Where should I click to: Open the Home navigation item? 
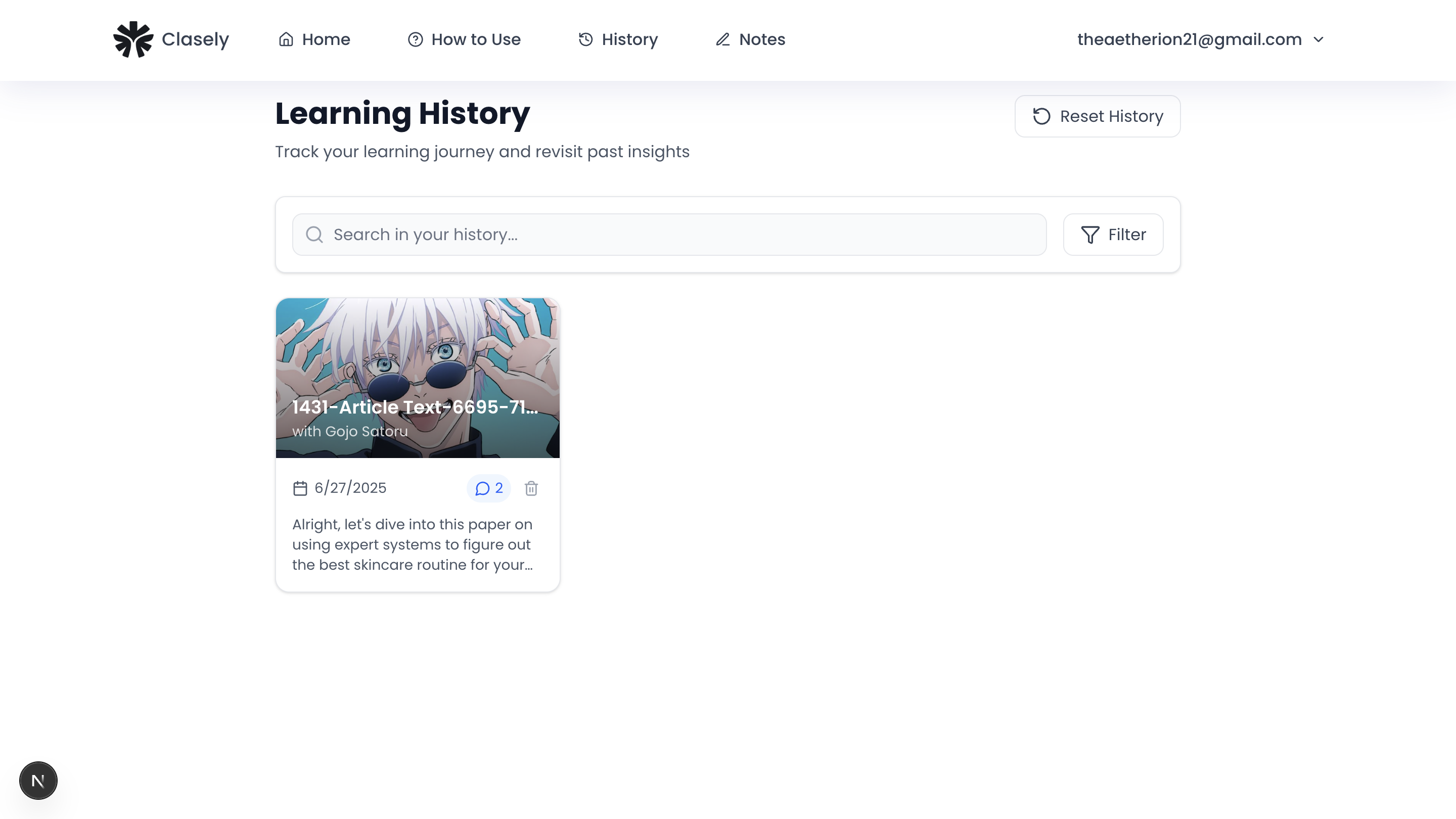(x=314, y=39)
